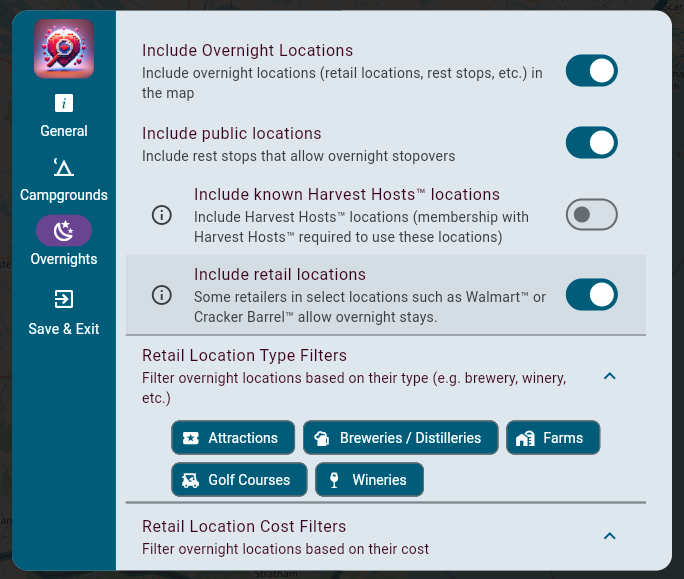Collapse Retail Location Cost Filters section
684x579 pixels.
pyautogui.click(x=610, y=536)
